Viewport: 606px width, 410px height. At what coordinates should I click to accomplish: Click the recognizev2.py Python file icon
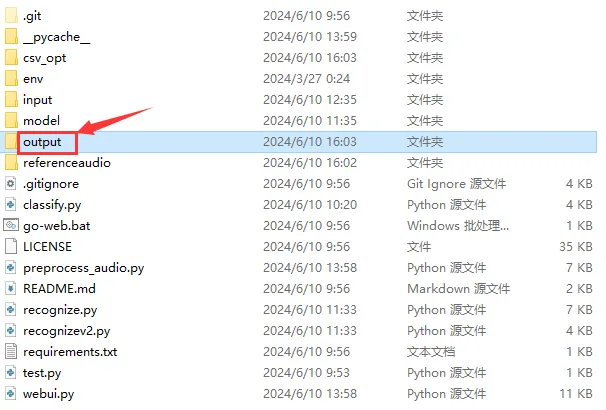point(11,330)
